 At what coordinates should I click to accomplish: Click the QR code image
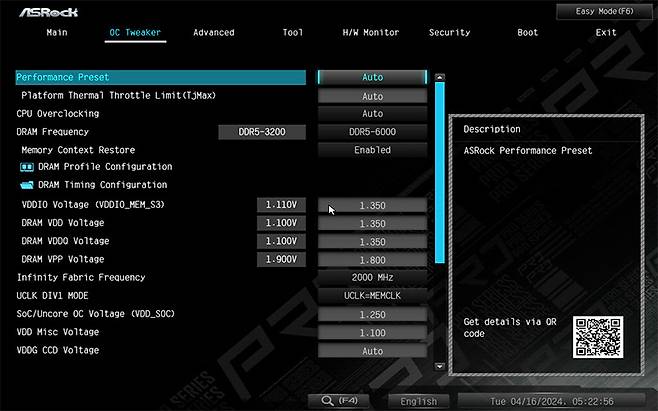596,337
